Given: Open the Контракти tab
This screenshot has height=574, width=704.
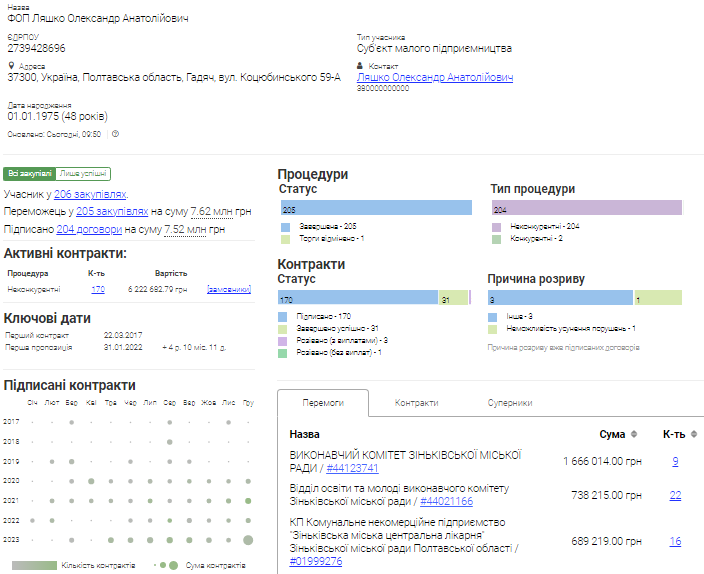Looking at the screenshot, I should (x=416, y=403).
